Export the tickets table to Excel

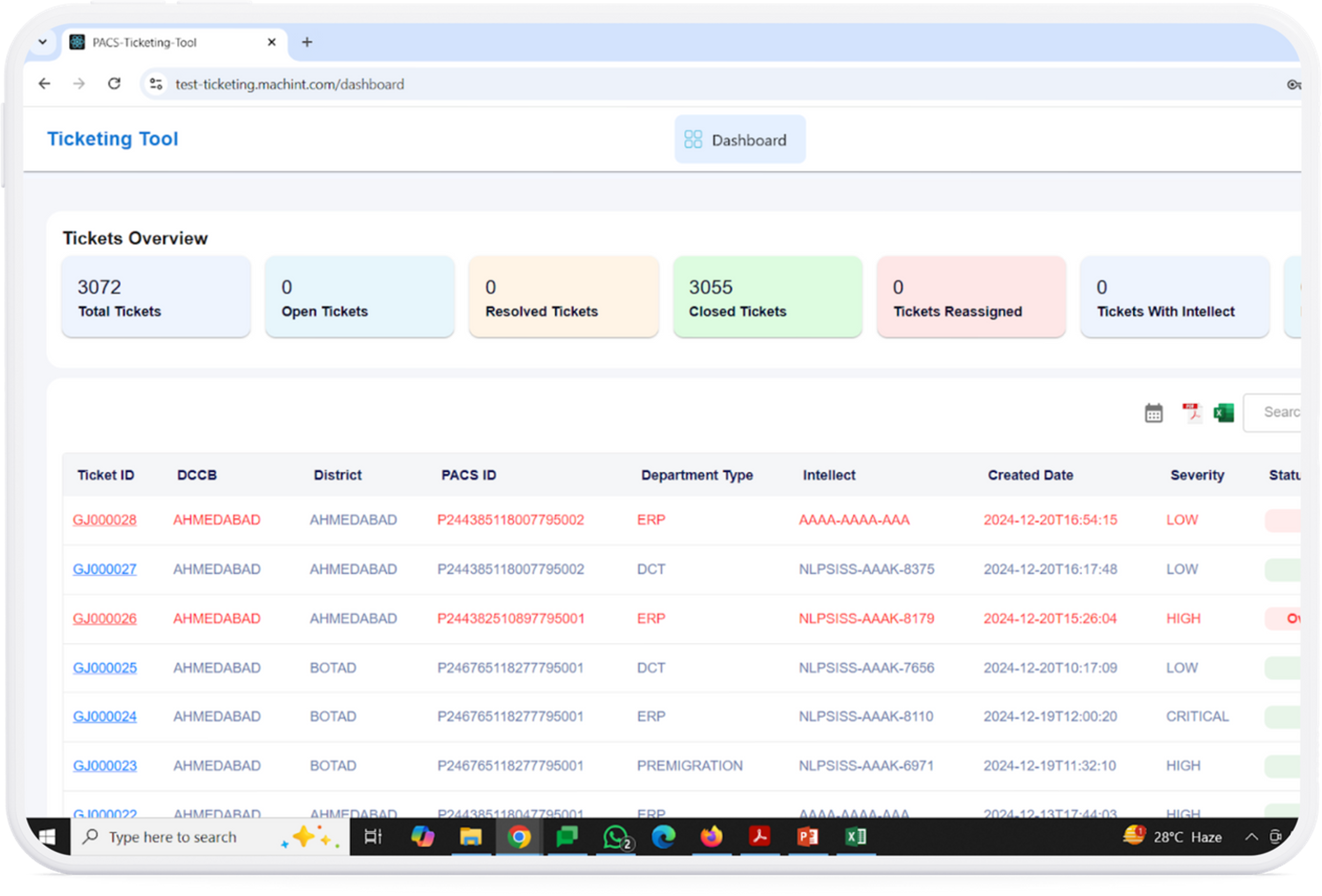coord(1224,413)
